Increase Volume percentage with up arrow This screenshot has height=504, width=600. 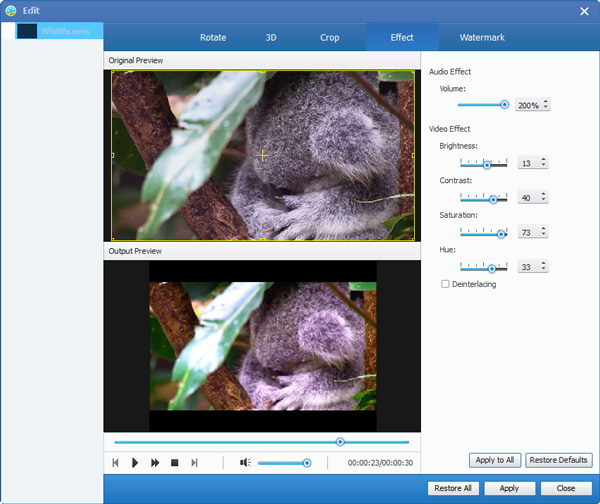click(546, 102)
